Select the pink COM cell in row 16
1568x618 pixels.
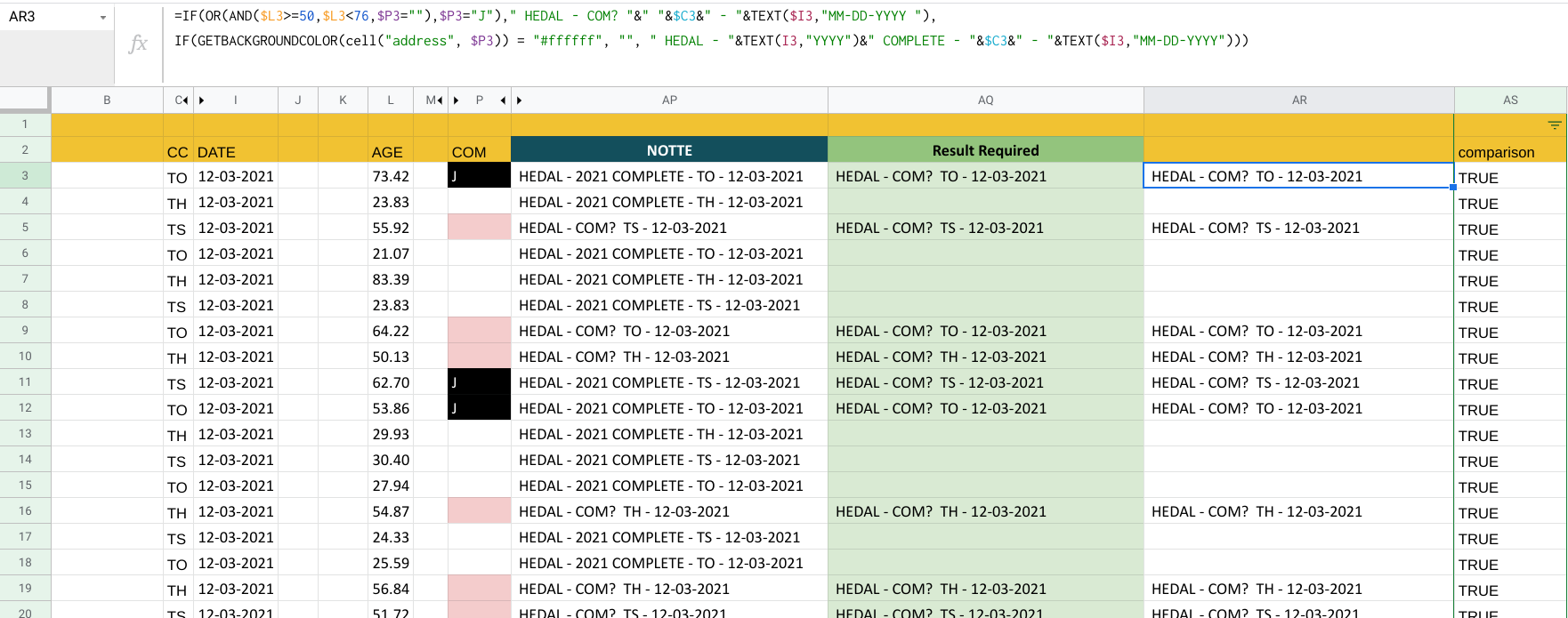pyautogui.click(x=479, y=511)
